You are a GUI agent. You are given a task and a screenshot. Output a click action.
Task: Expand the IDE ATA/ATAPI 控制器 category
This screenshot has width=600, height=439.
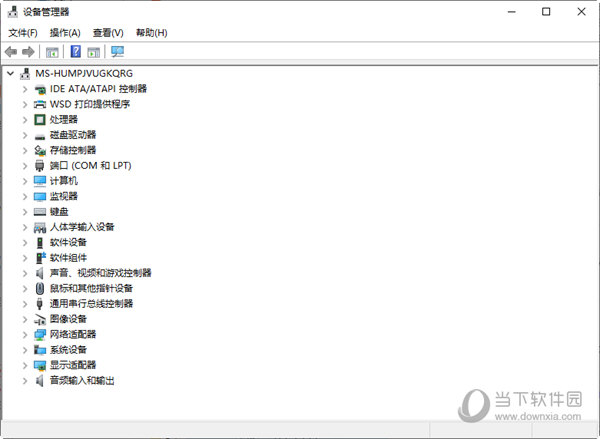pyautogui.click(x=25, y=89)
